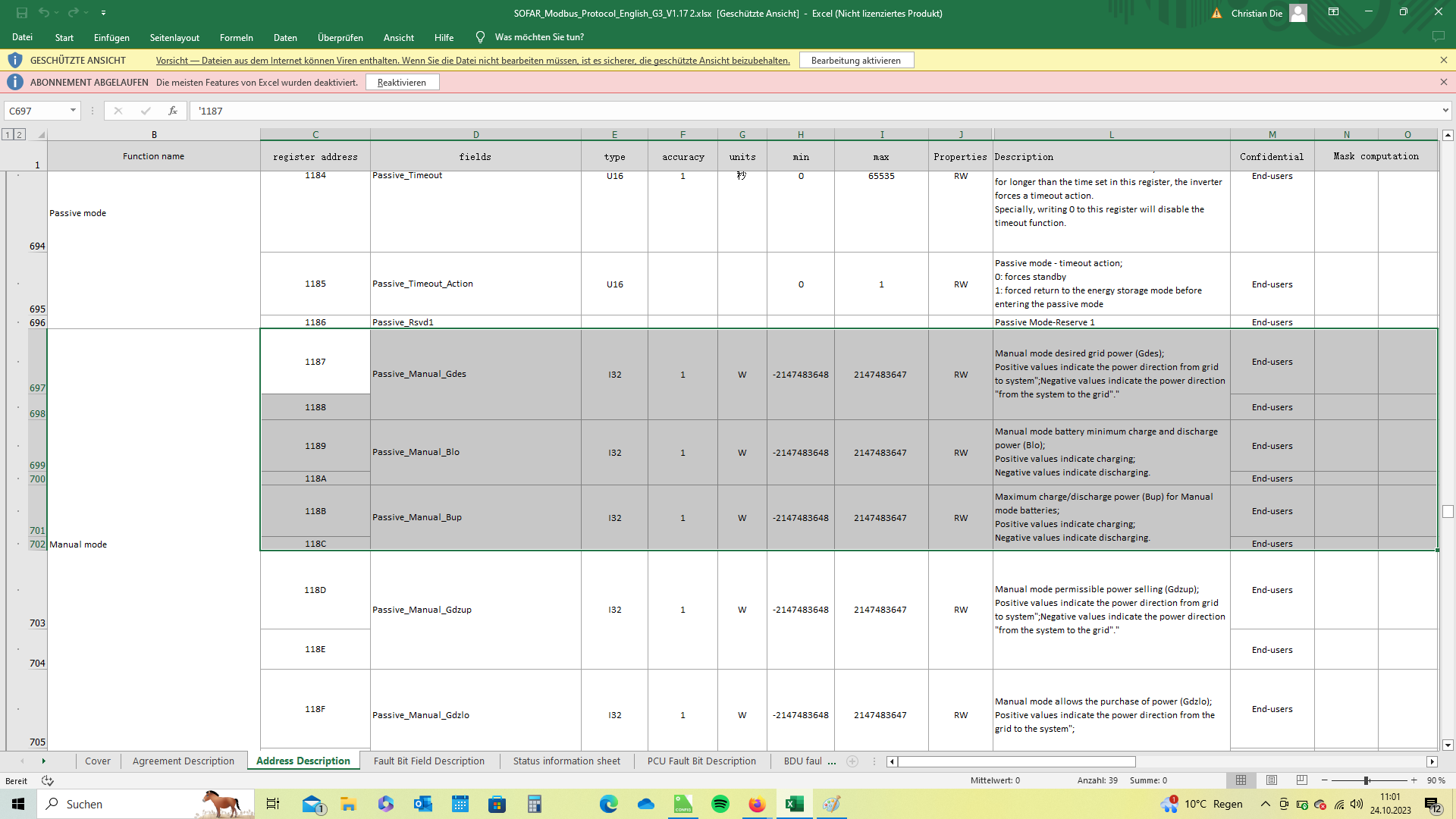
Task: Select outline level 2 button
Action: pos(20,134)
